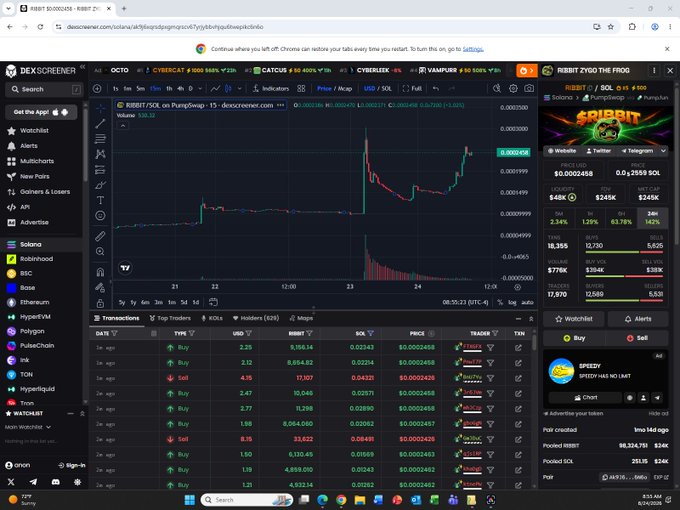Open the Discord icon in sidebar footer
The height and width of the screenshot is (510, 680).
[56, 482]
